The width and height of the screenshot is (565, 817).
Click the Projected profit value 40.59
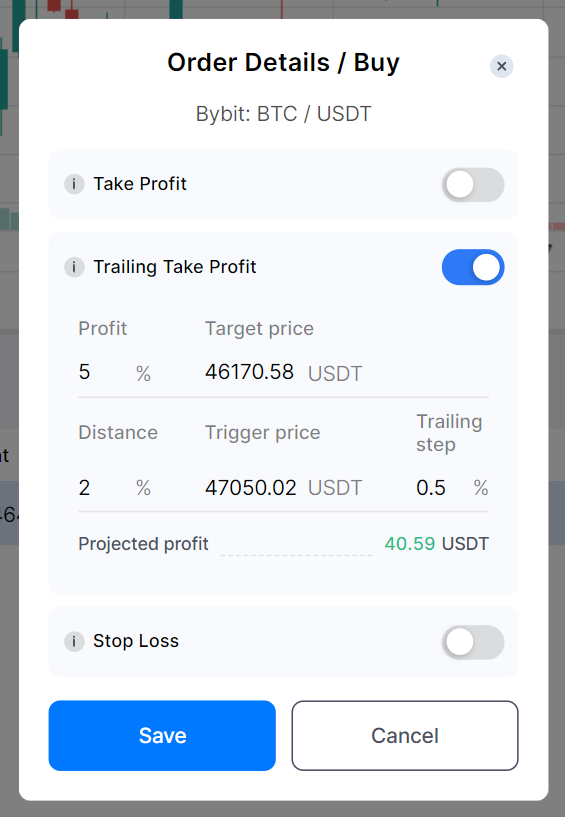pos(410,543)
